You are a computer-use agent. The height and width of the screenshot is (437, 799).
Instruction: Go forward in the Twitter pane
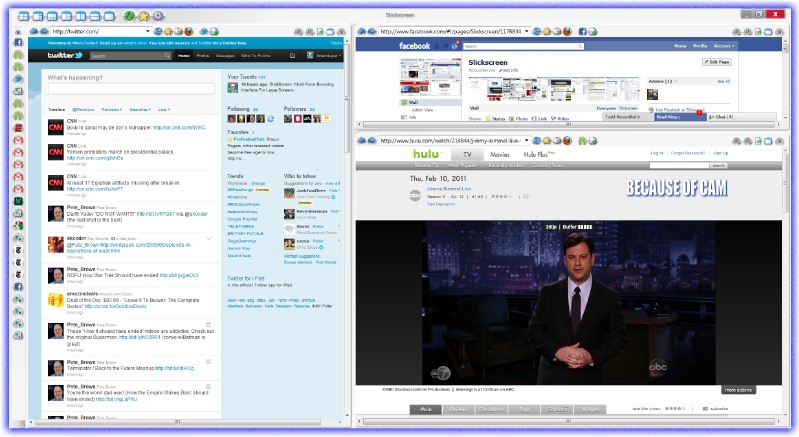pos(44,32)
